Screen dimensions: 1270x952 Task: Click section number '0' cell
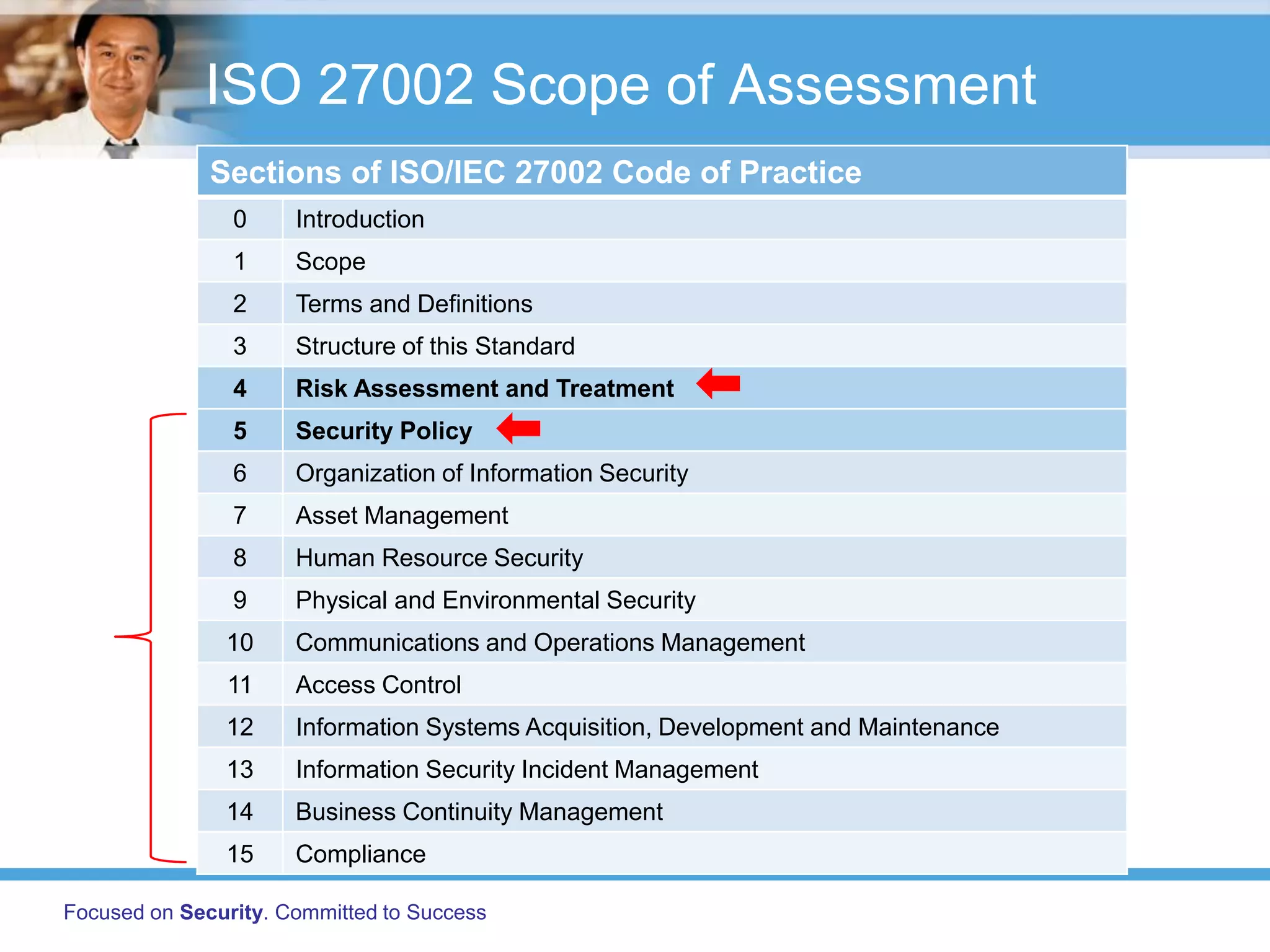point(240,219)
